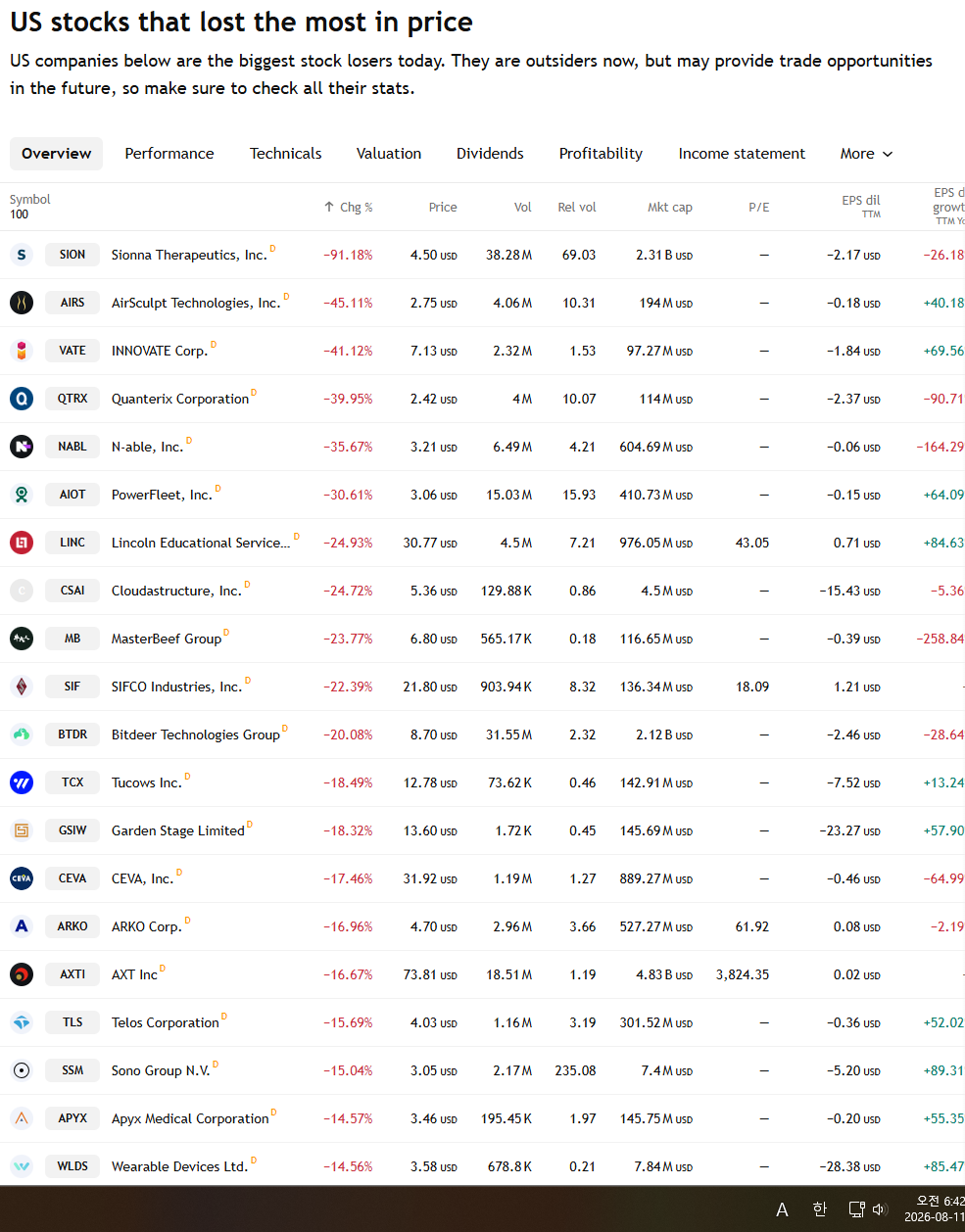
Task: Sort by the Price column header
Action: click(x=443, y=208)
